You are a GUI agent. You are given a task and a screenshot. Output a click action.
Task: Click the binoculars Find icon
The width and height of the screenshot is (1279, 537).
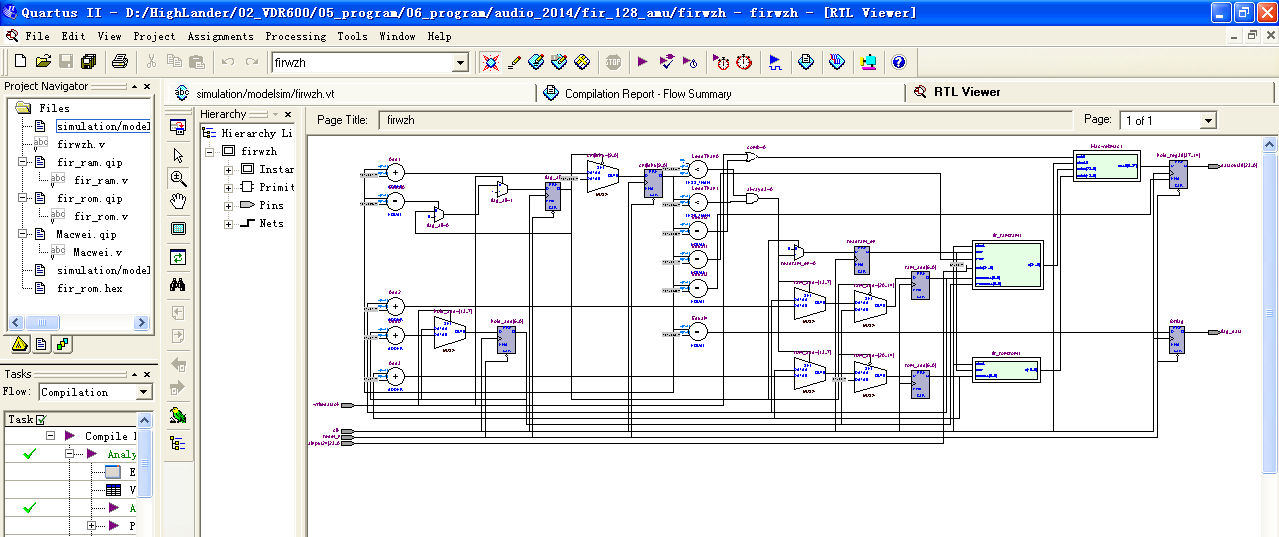[178, 285]
